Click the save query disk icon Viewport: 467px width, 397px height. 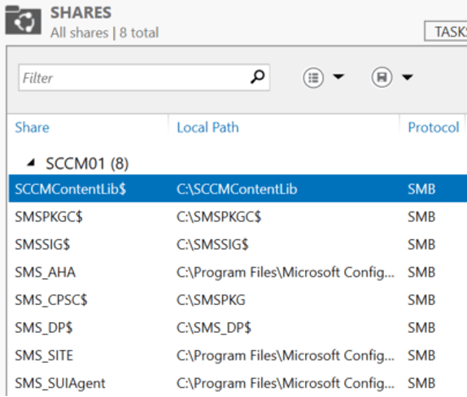382,77
